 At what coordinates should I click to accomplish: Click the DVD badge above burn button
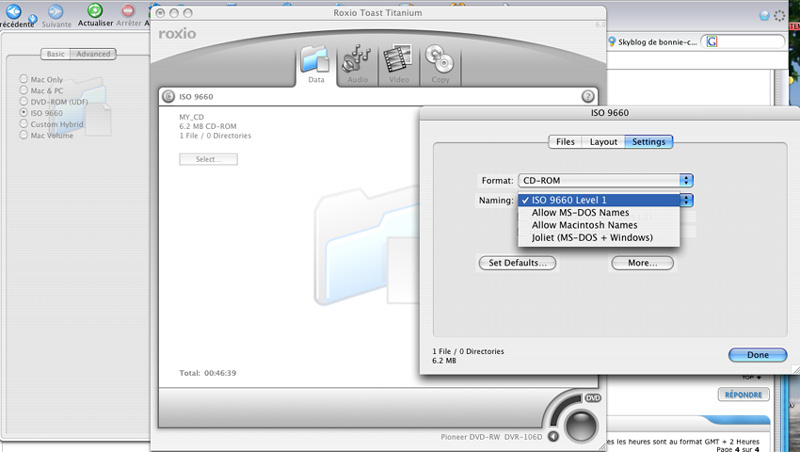(592, 398)
